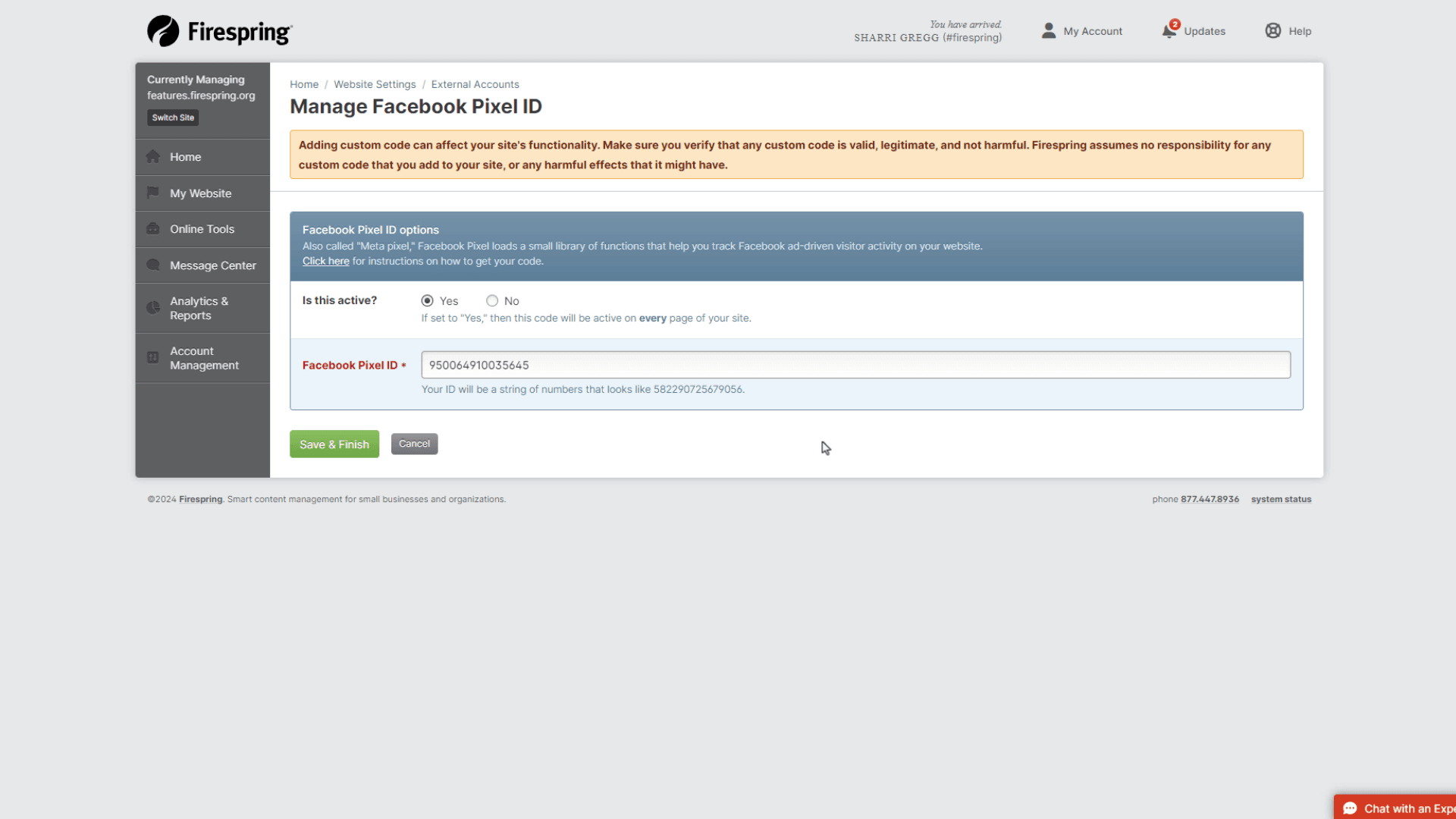Screen dimensions: 1456x819
Task: Go to Website Settings breadcrumb
Action: point(375,84)
